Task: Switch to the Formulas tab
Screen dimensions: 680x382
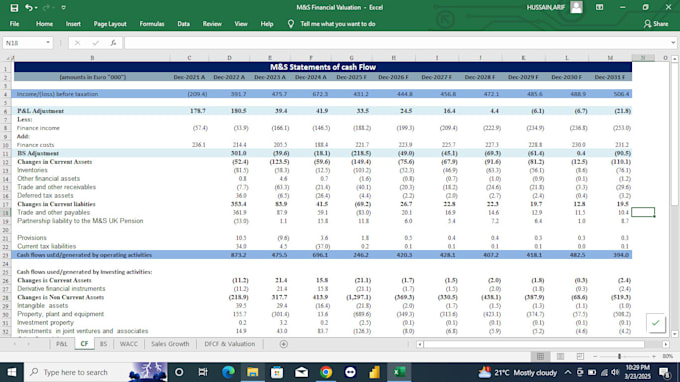Action: tap(152, 24)
